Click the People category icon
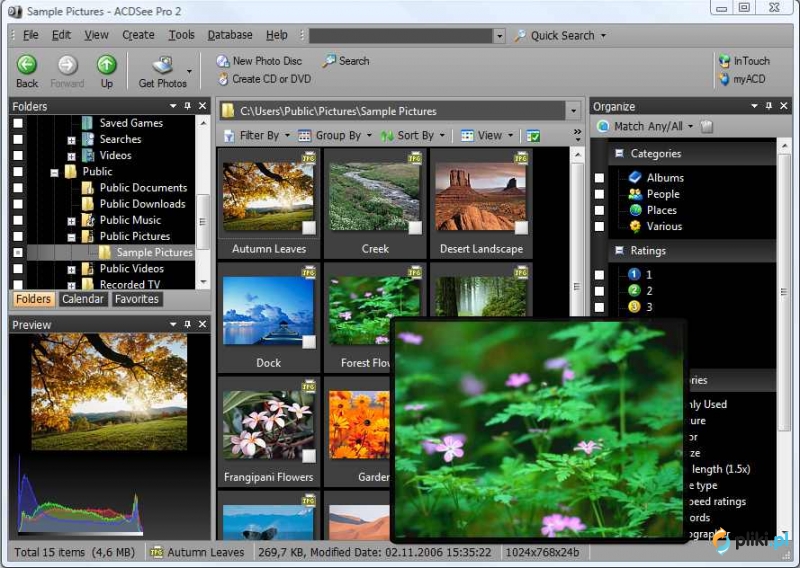 point(635,194)
